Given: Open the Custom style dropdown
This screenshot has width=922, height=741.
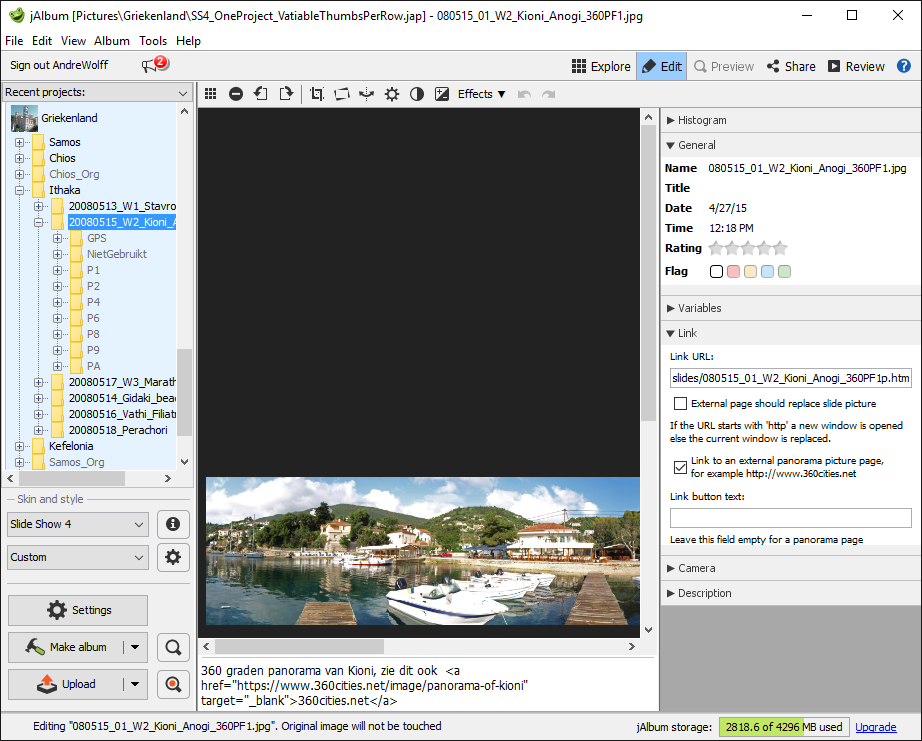Looking at the screenshot, I should click(78, 557).
